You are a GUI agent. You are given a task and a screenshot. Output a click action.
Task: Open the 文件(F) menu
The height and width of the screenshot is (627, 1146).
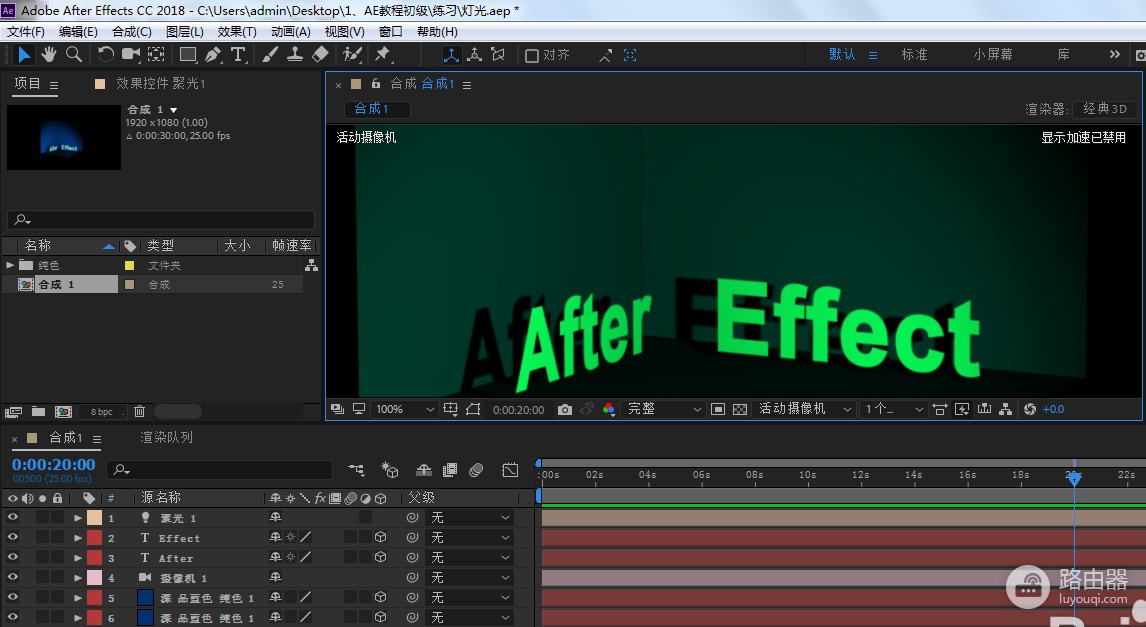tap(26, 31)
